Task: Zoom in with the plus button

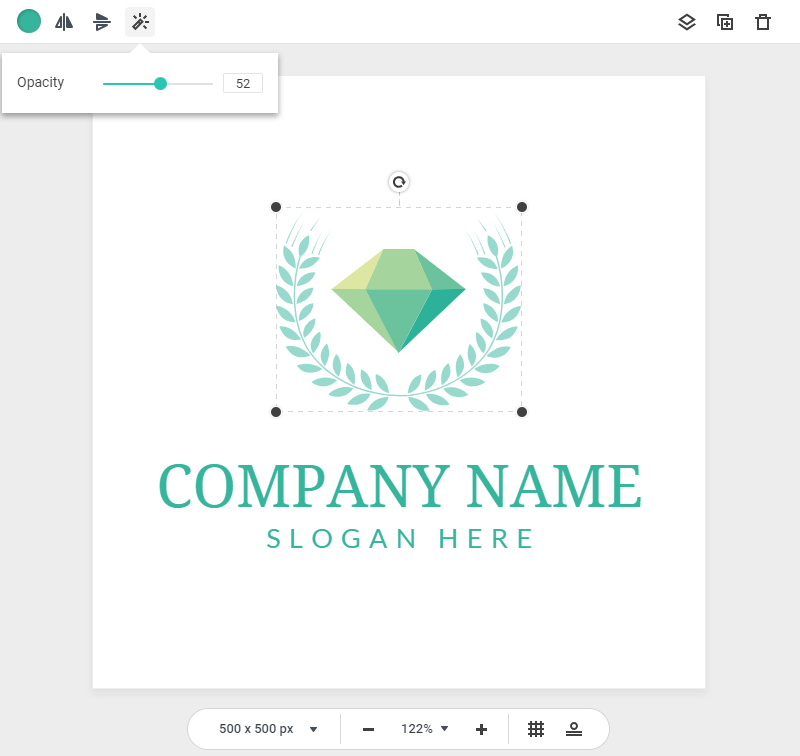Action: point(481,729)
